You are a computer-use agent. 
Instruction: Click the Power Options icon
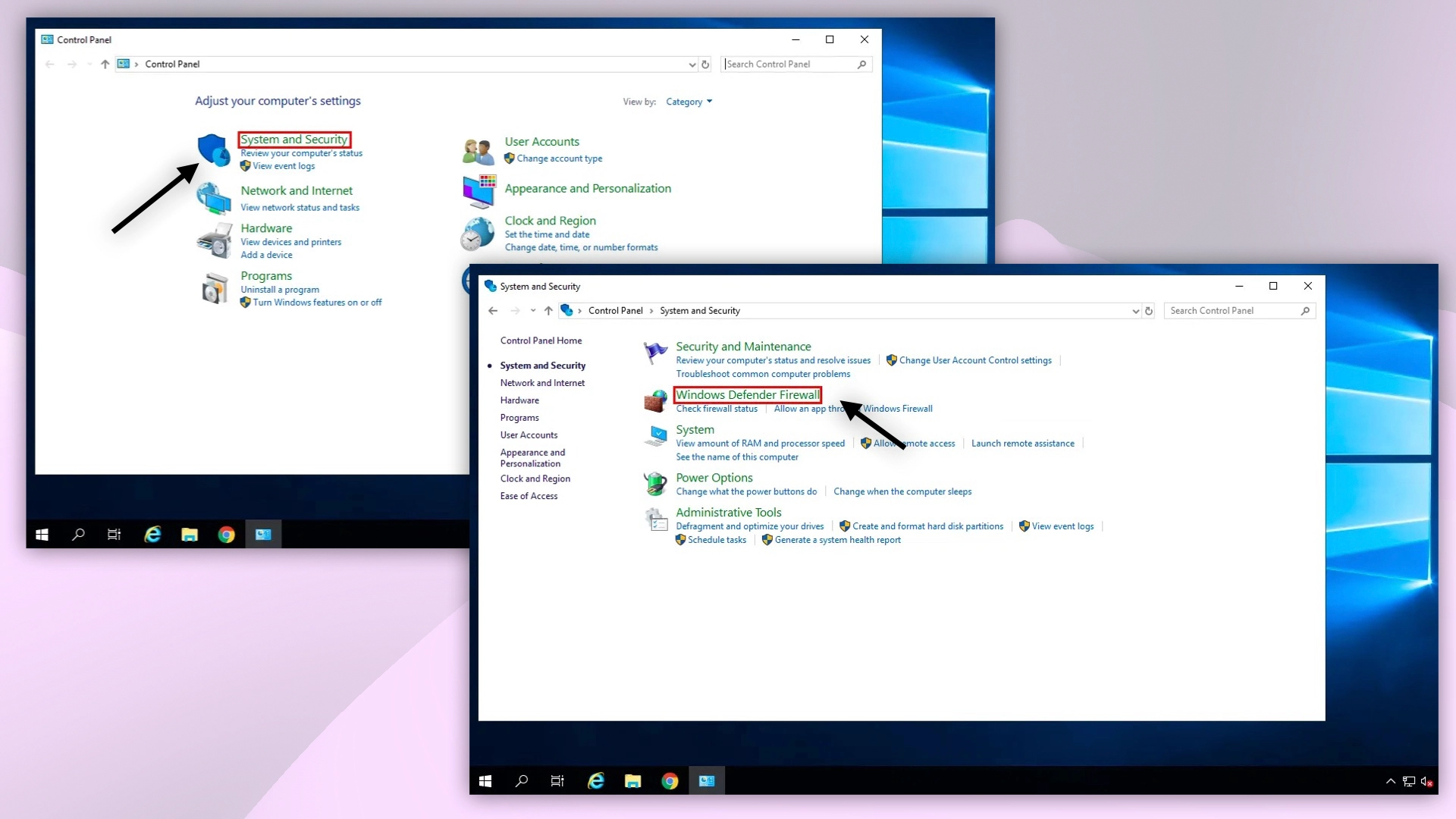tap(654, 483)
